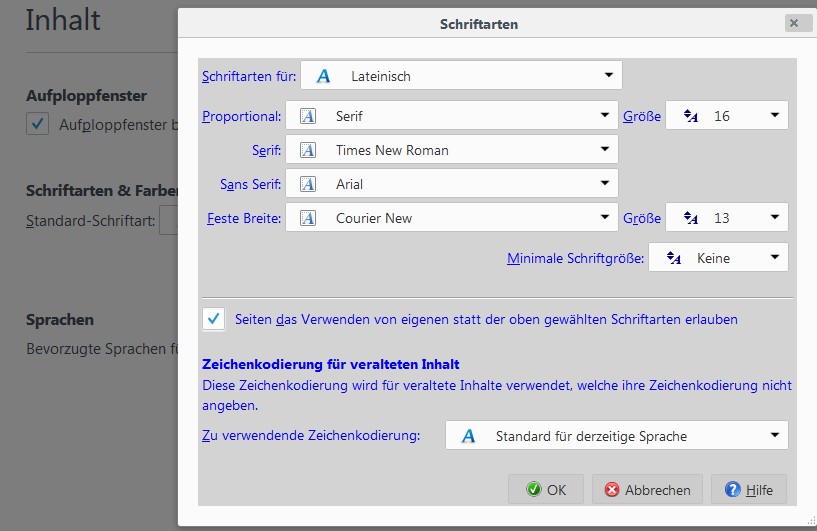Close the Schriftarten dialog window
817x531 pixels.
(793, 23)
